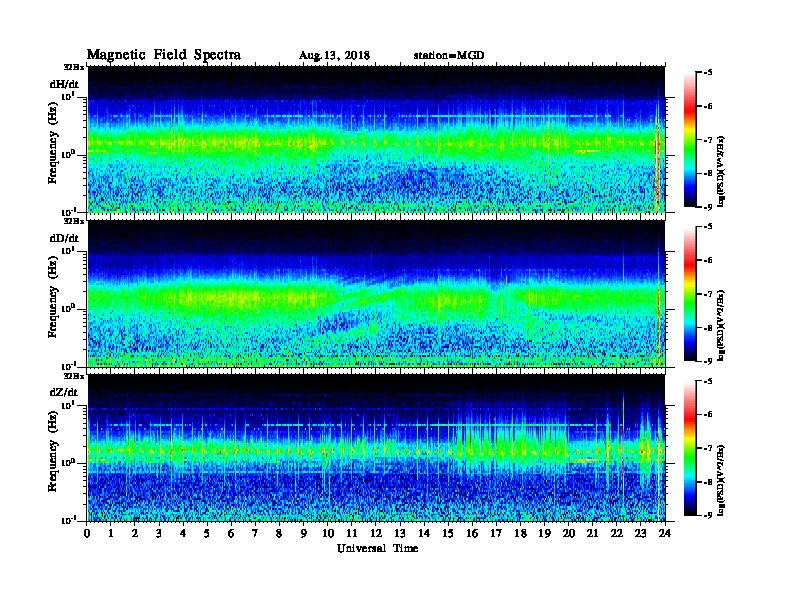The height and width of the screenshot is (612, 792).
Task: Click the '-9' tick on dH/dt color bar
Action: [x=707, y=207]
